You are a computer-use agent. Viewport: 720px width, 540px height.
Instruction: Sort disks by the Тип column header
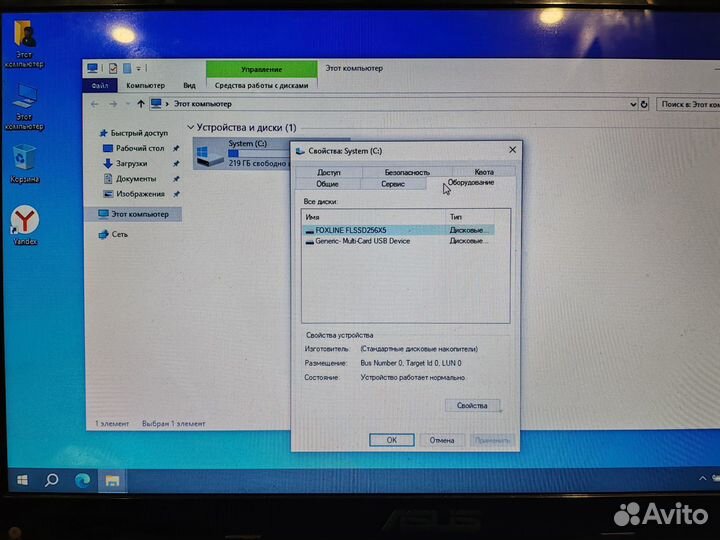470,217
